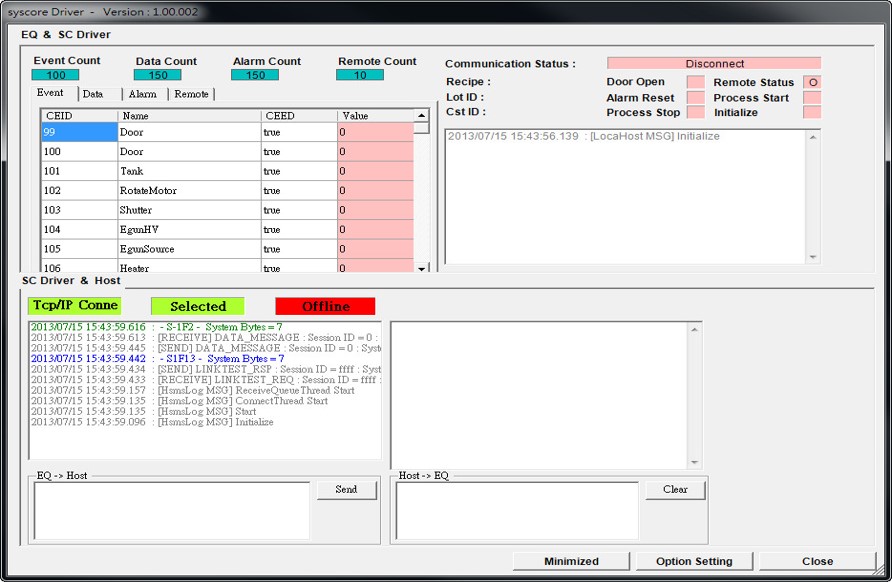Click the Minimized button
The width and height of the screenshot is (892, 582).
coord(571,561)
